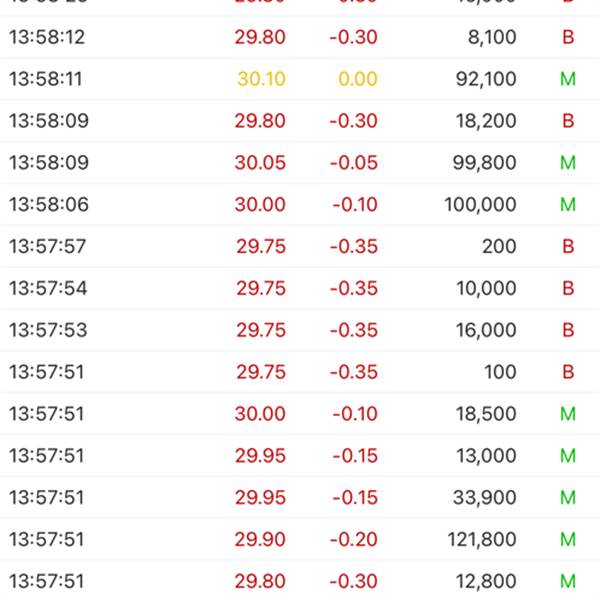Image resolution: width=600 pixels, height=600 pixels.
Task: Click the 100,000 volume cell
Action: click(480, 205)
